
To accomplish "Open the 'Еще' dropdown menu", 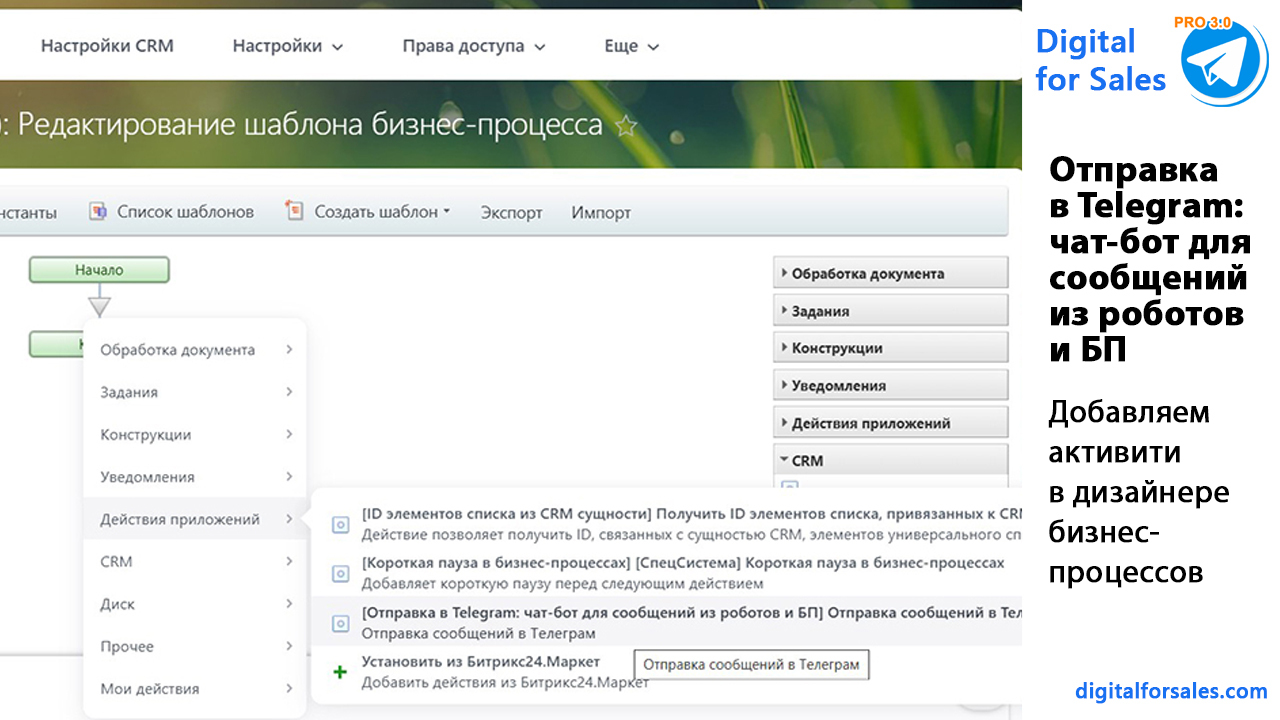I will click(x=632, y=46).
